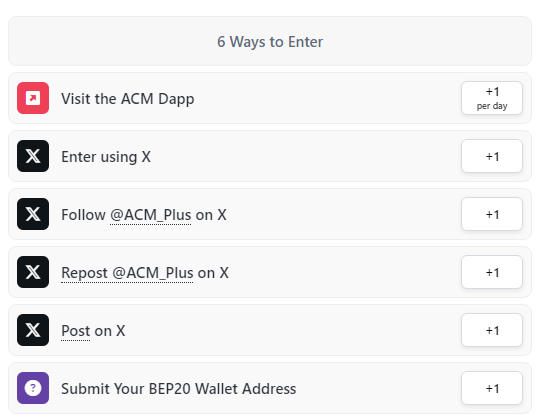
Task: Select the Post on X row text
Action: [93, 331]
